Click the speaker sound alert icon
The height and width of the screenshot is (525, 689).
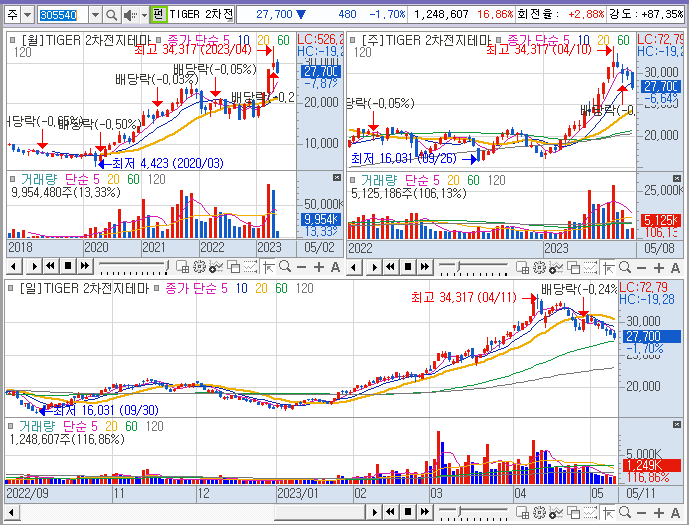[129, 15]
